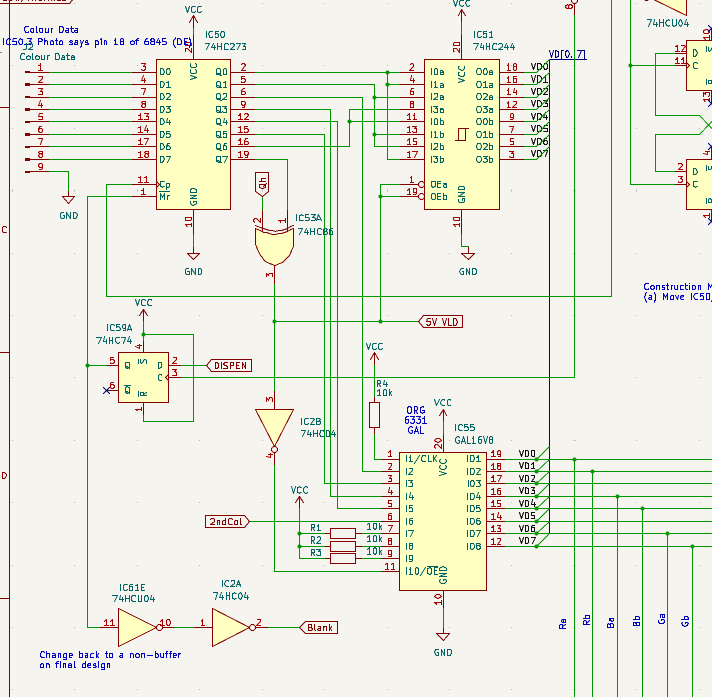This screenshot has width=712, height=697.
Task: Click the no-connect X on pin 6
Action: tap(107, 390)
